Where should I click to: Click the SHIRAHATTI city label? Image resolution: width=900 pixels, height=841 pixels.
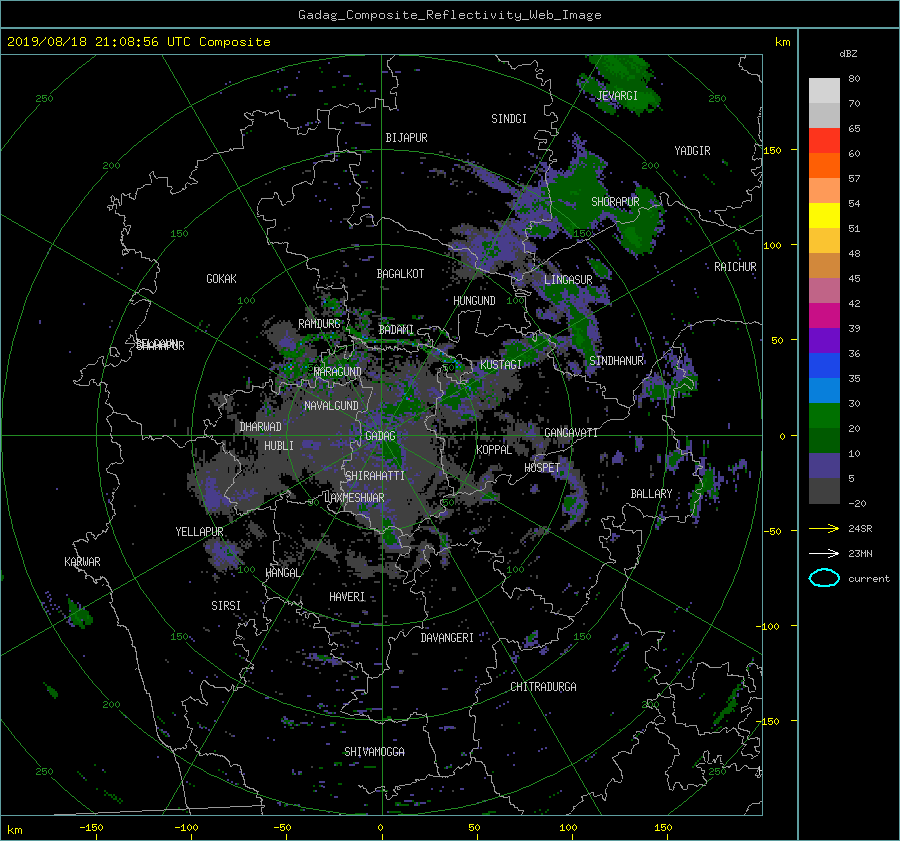point(375,476)
